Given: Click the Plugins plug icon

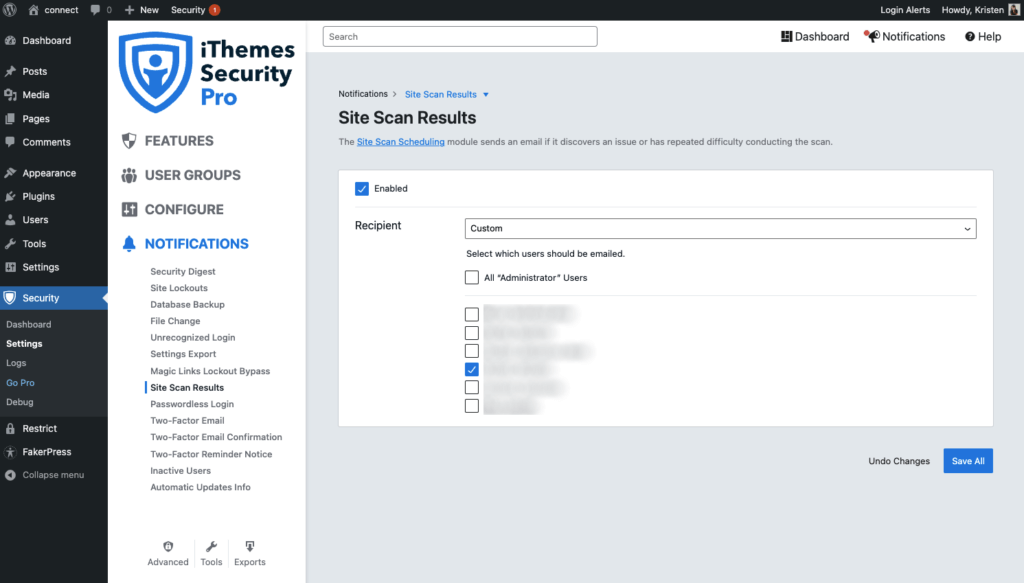Looking at the screenshot, I should [10, 197].
